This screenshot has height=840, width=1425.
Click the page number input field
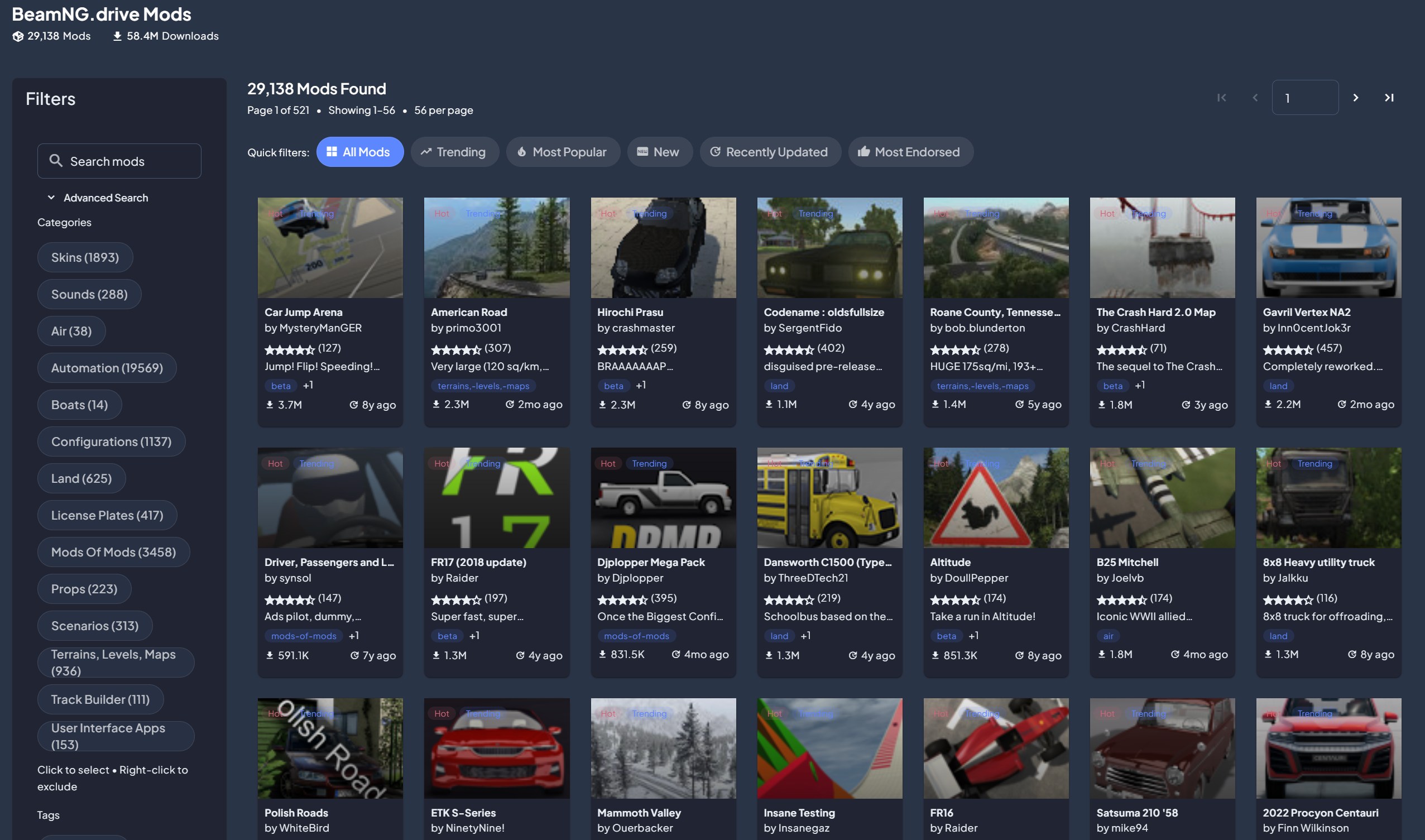1304,98
